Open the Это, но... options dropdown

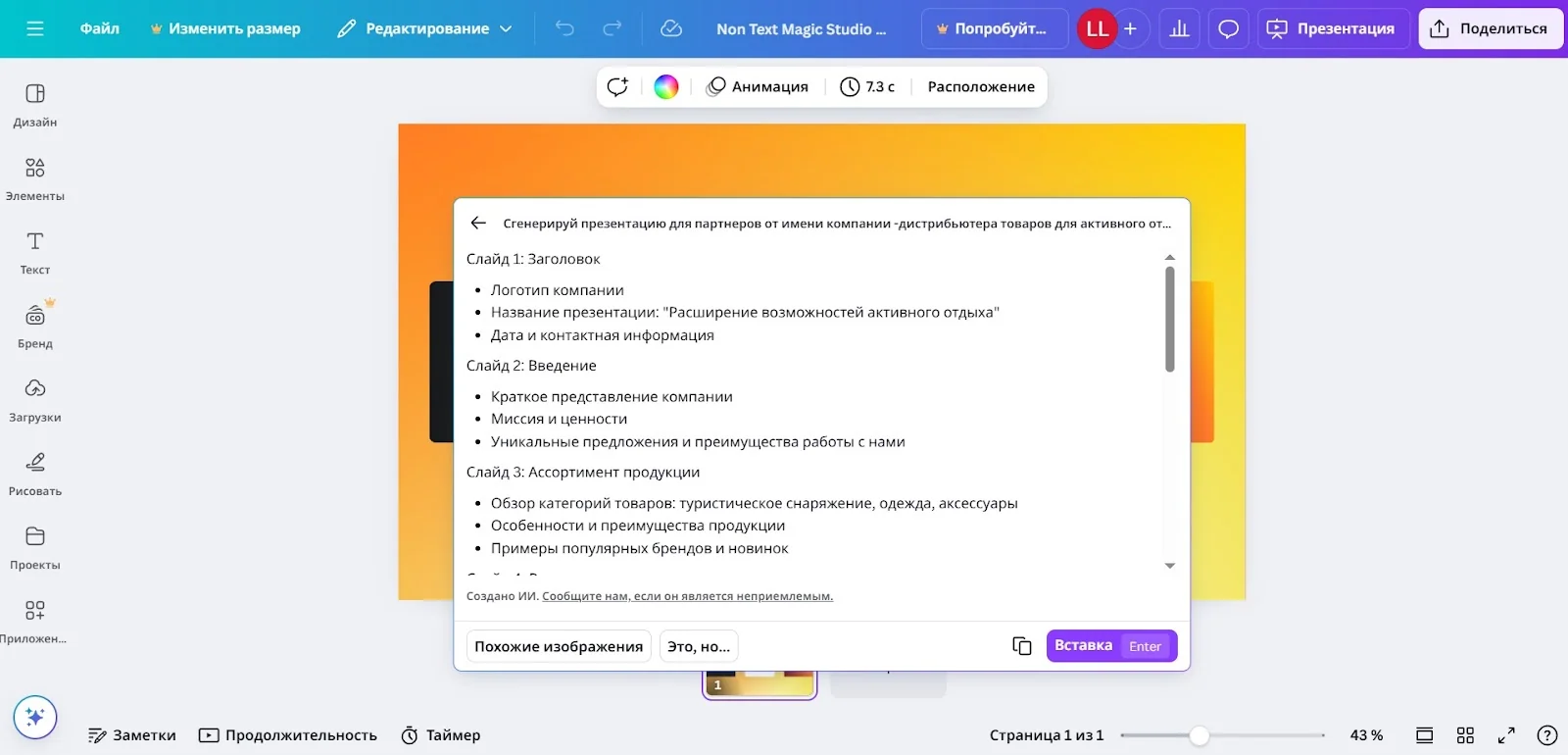[699, 646]
